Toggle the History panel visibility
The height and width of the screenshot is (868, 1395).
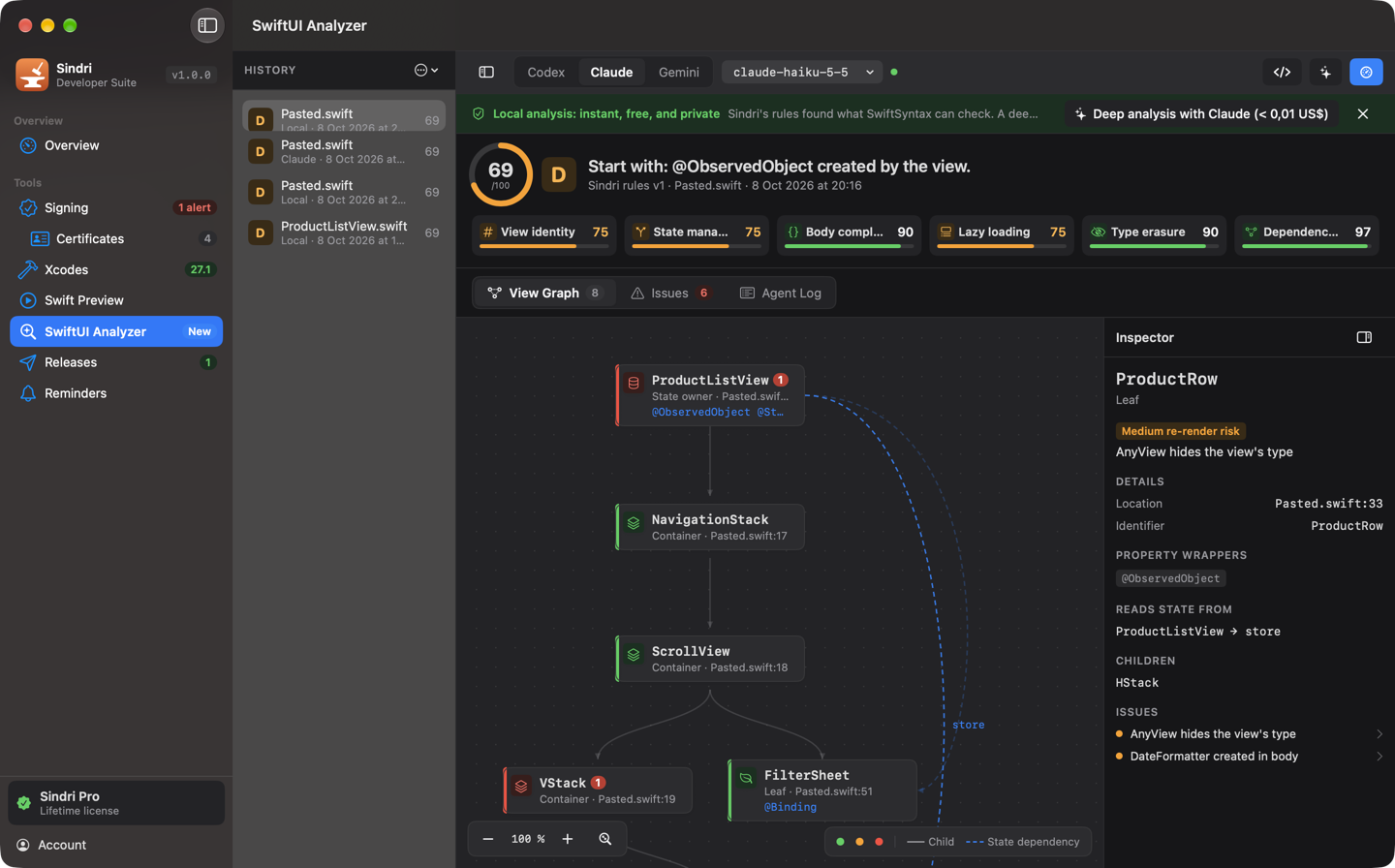486,72
